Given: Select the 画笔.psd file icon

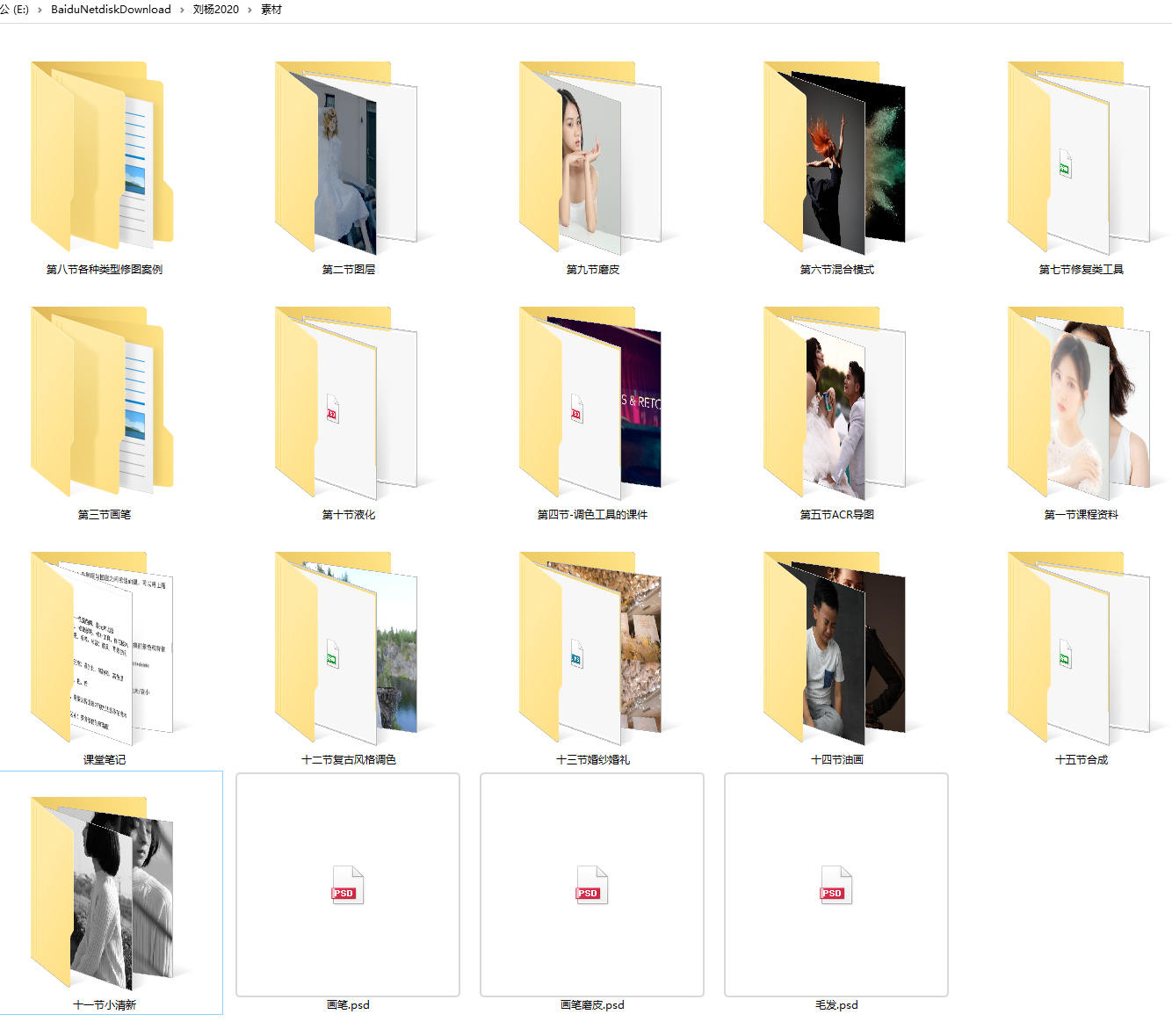Looking at the screenshot, I should (348, 885).
